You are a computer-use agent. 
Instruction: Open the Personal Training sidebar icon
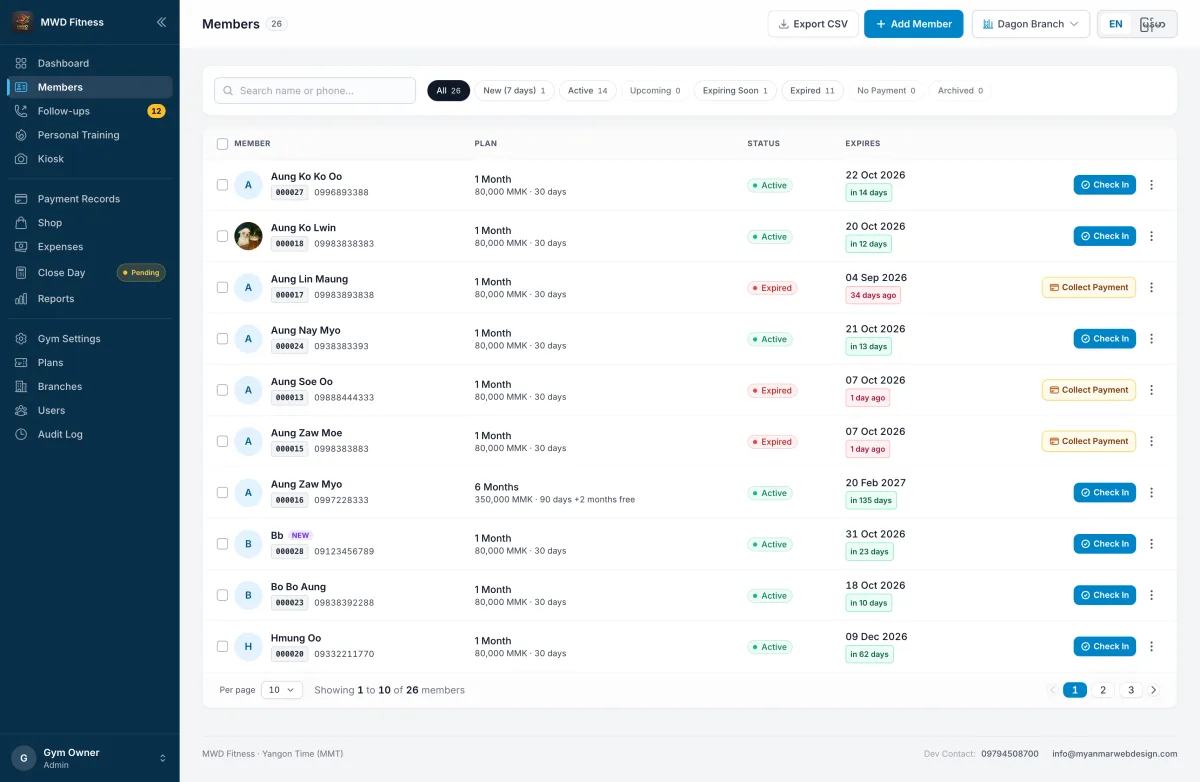click(21, 135)
